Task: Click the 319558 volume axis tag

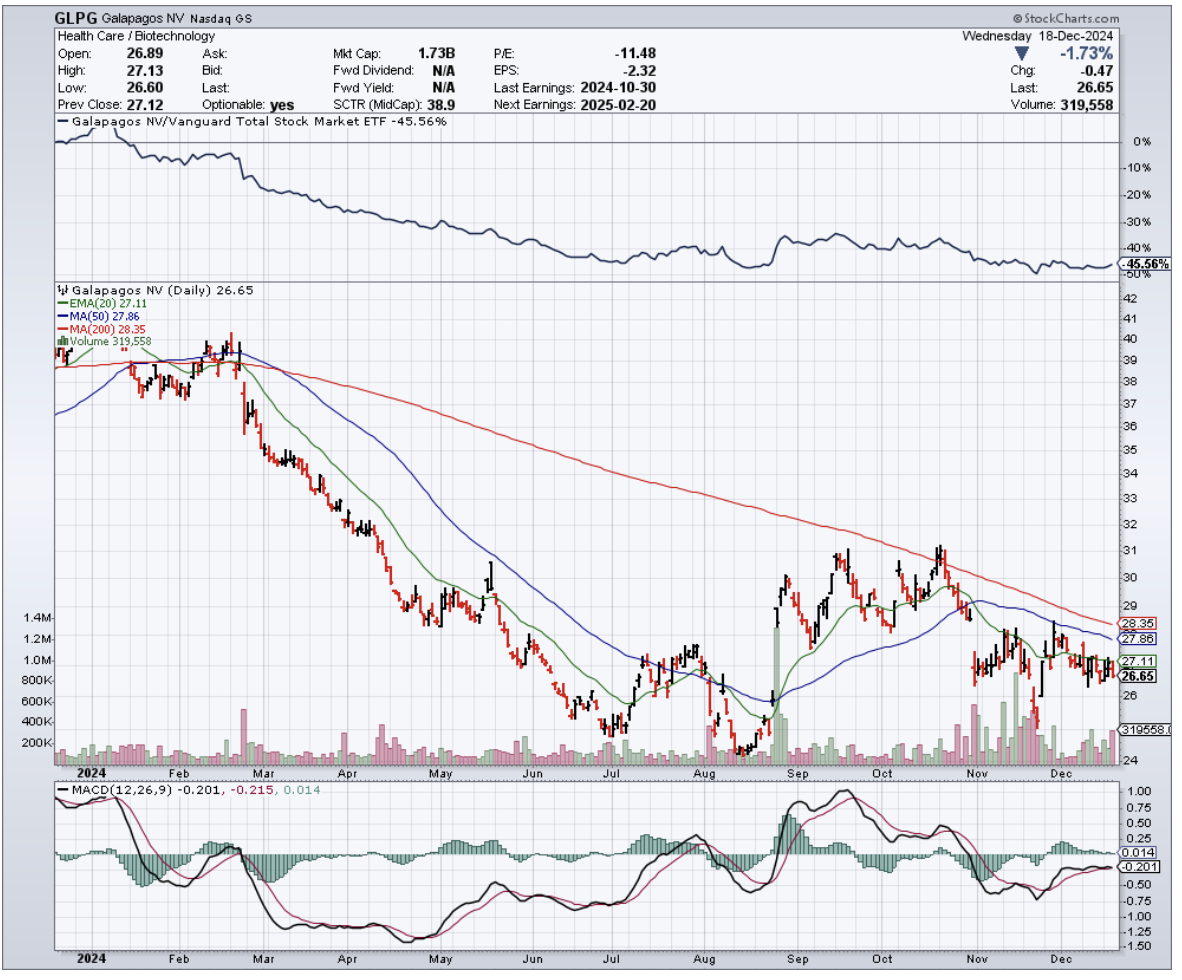Action: (x=1144, y=730)
